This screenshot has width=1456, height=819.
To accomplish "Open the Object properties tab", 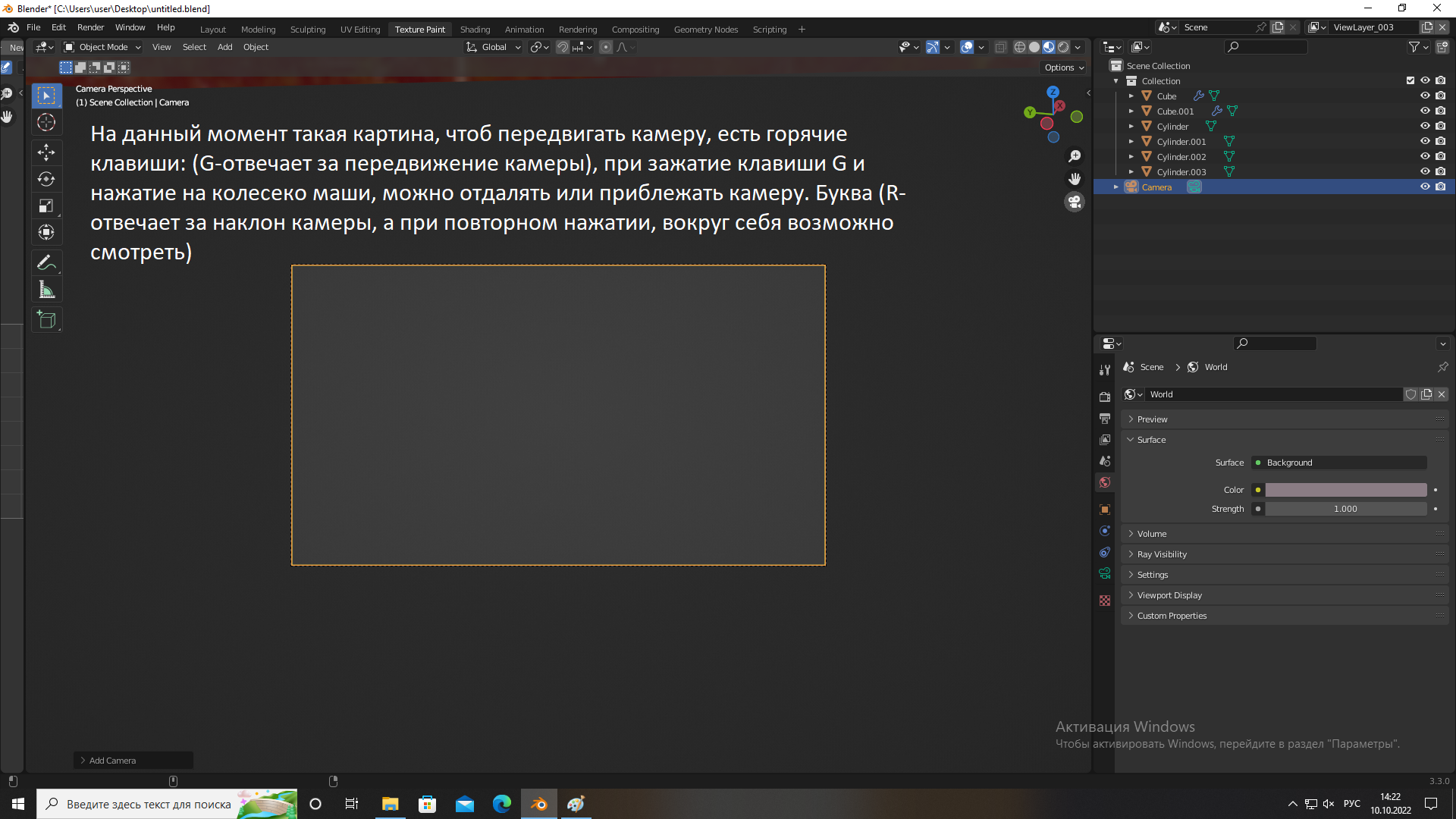I will [1105, 509].
